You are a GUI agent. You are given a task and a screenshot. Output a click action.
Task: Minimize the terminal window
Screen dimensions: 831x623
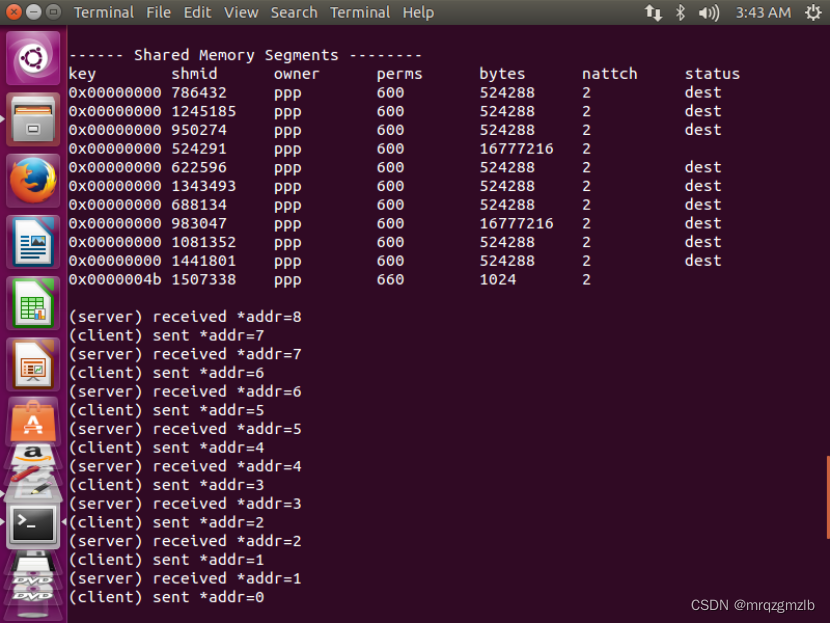coord(33,12)
